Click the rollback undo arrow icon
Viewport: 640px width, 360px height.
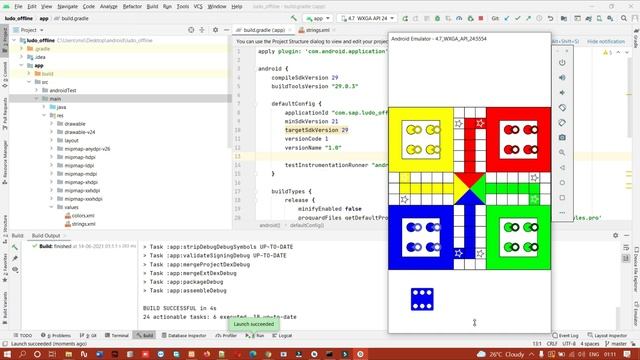click(x=551, y=18)
